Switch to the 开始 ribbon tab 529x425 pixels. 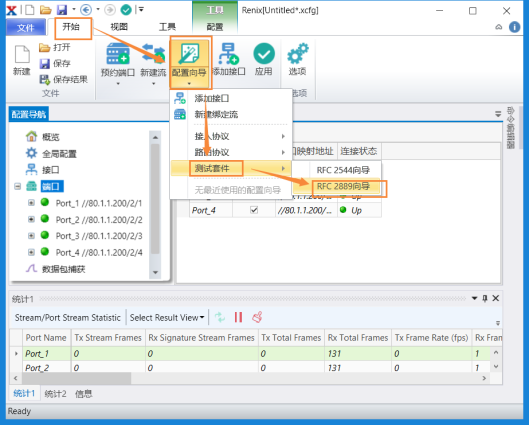(x=71, y=27)
